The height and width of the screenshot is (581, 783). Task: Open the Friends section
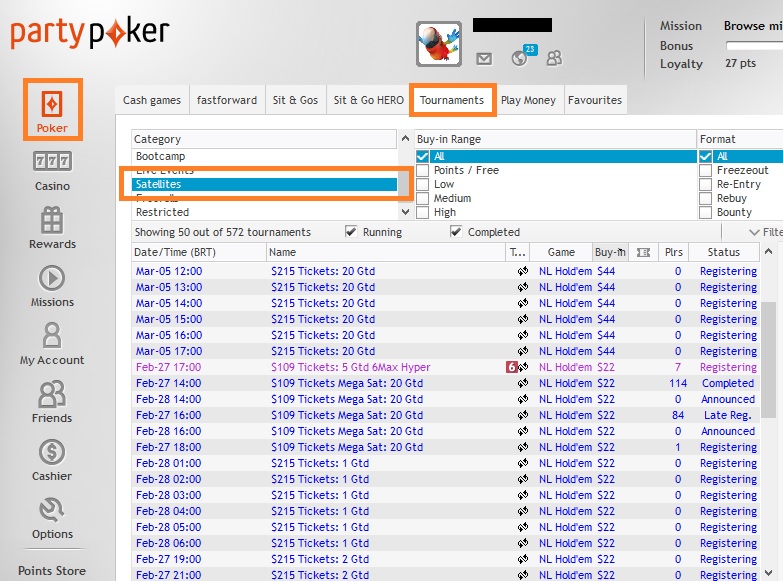tap(52, 402)
